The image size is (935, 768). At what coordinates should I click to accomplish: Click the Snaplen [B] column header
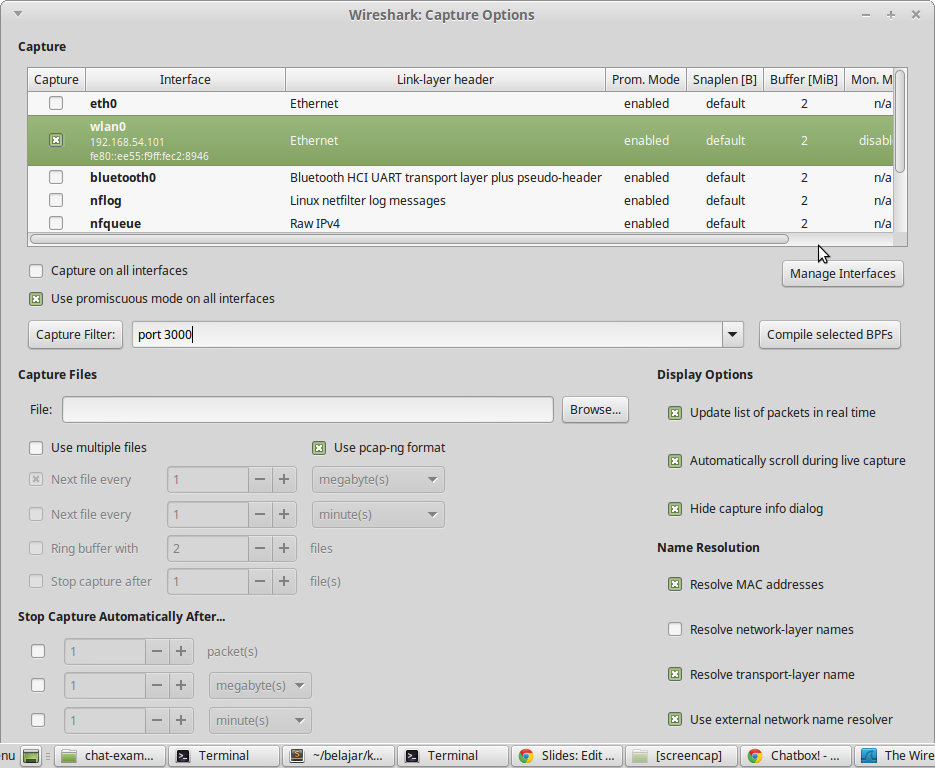tap(725, 79)
